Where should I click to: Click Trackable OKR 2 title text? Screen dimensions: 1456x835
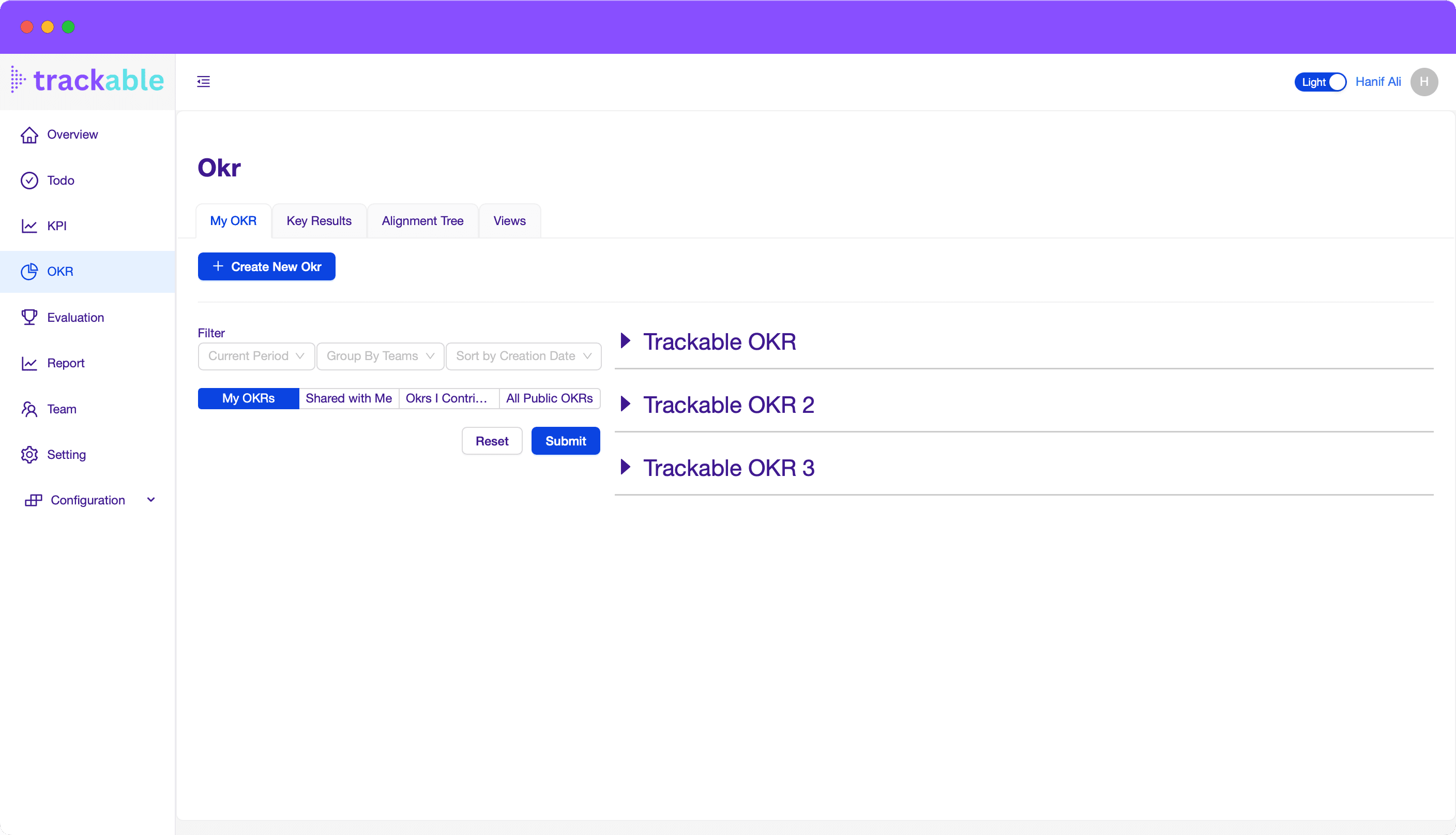coord(729,405)
